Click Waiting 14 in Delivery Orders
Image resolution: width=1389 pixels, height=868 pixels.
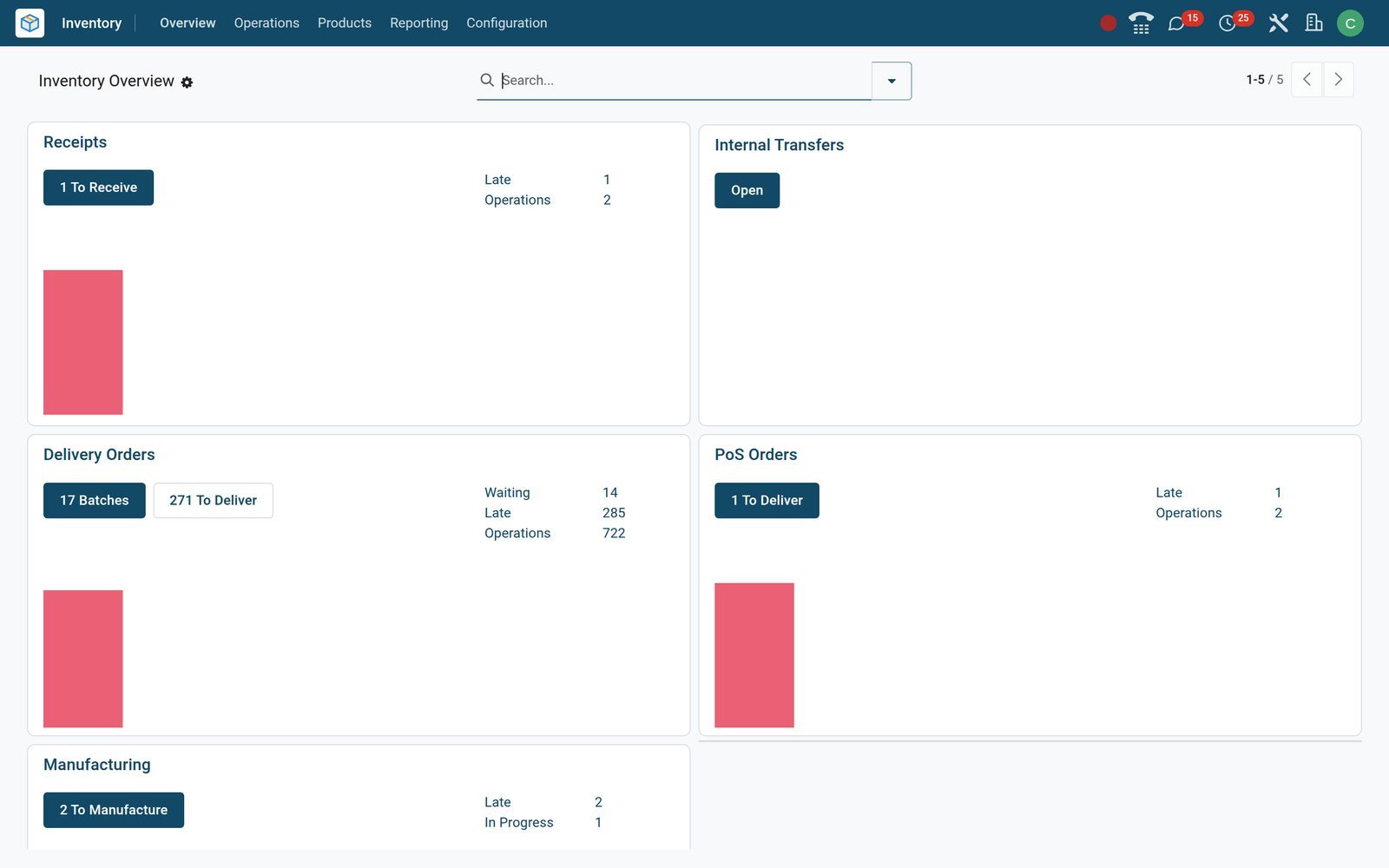pos(551,493)
